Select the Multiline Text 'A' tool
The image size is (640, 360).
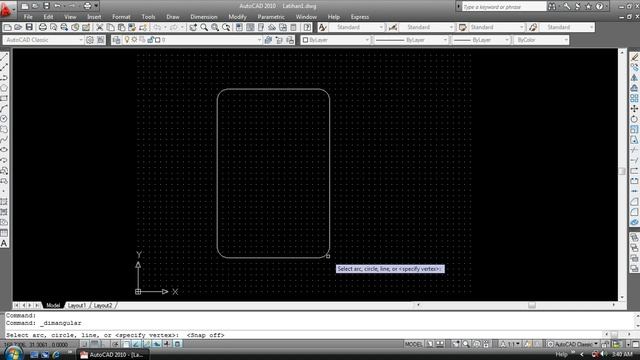pyautogui.click(x=4, y=243)
